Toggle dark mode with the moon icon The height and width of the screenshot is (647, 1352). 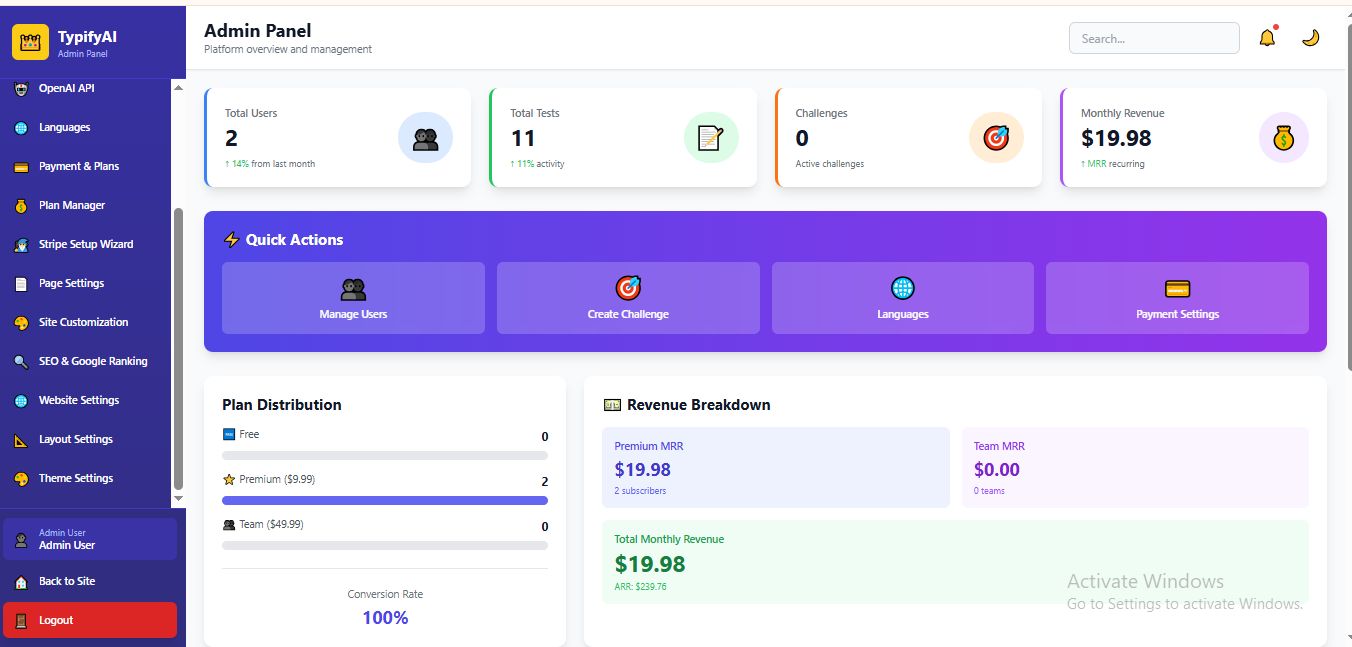1310,38
